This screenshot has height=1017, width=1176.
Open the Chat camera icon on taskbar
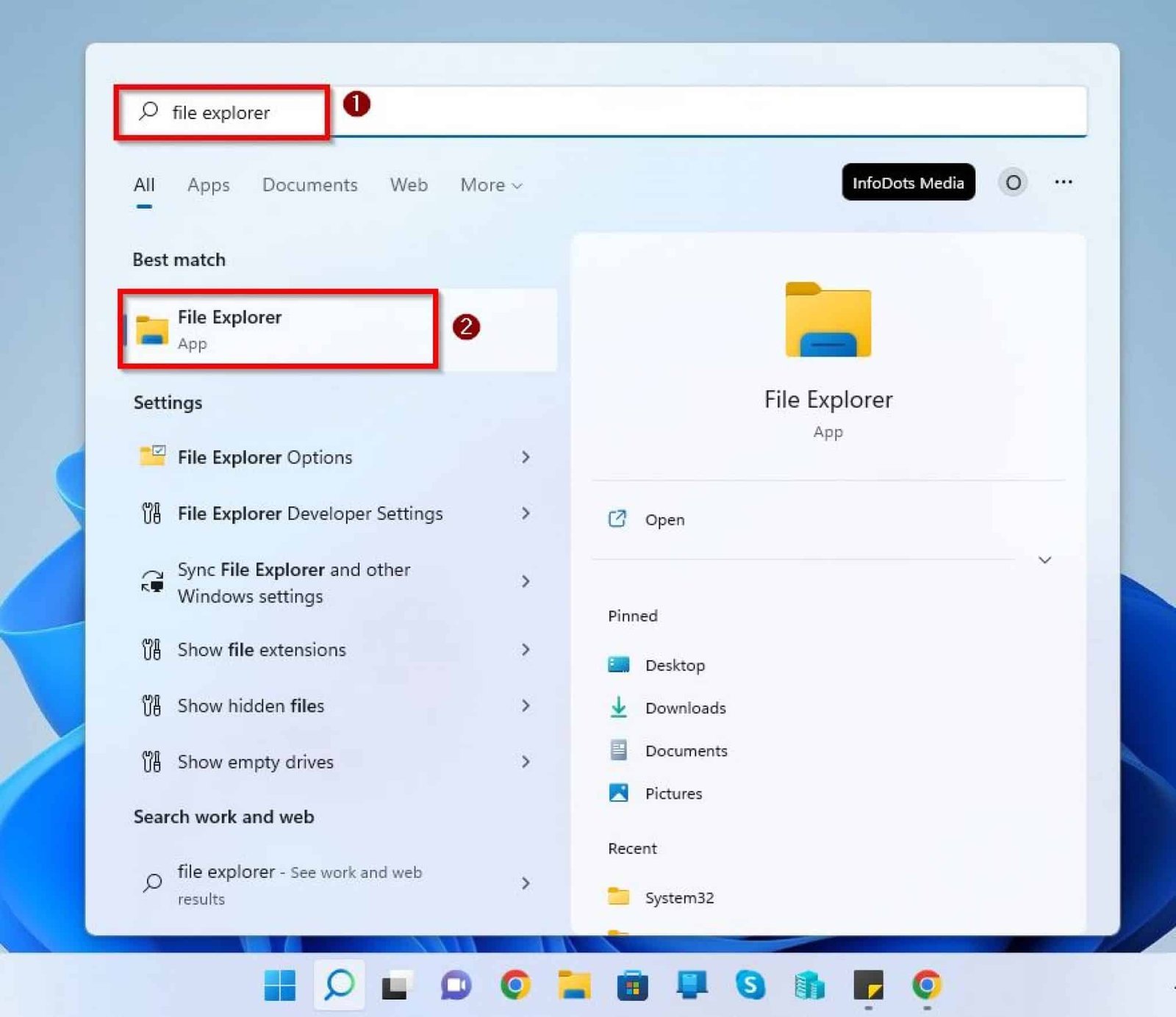tap(456, 985)
